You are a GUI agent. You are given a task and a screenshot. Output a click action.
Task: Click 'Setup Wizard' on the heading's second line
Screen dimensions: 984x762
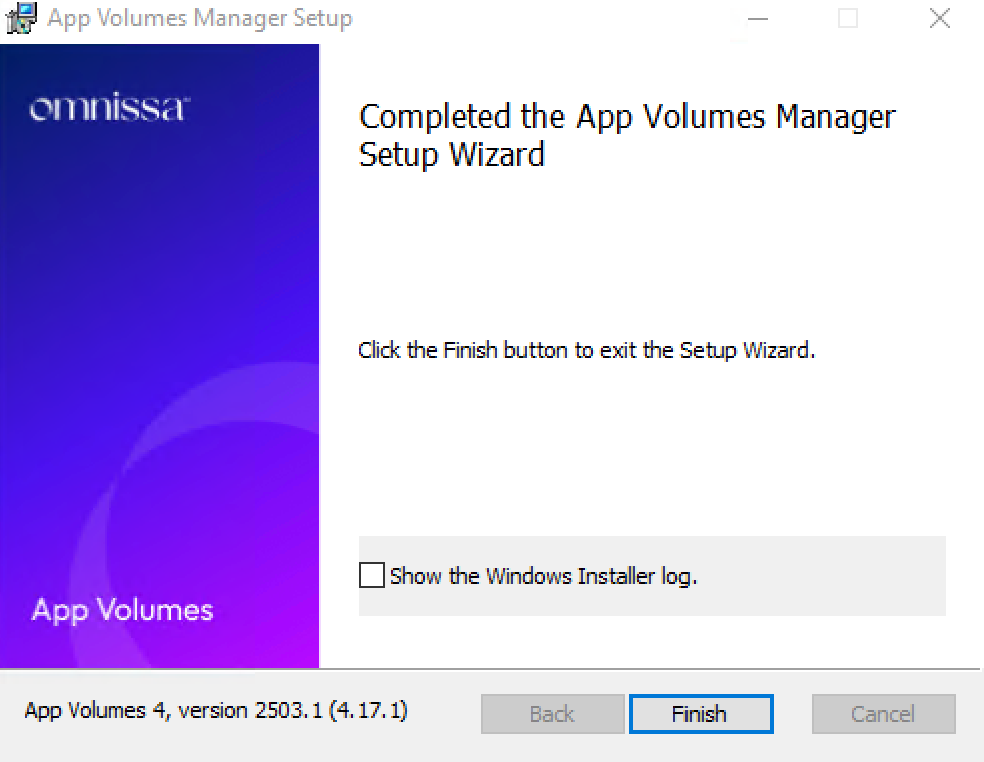[x=451, y=155]
